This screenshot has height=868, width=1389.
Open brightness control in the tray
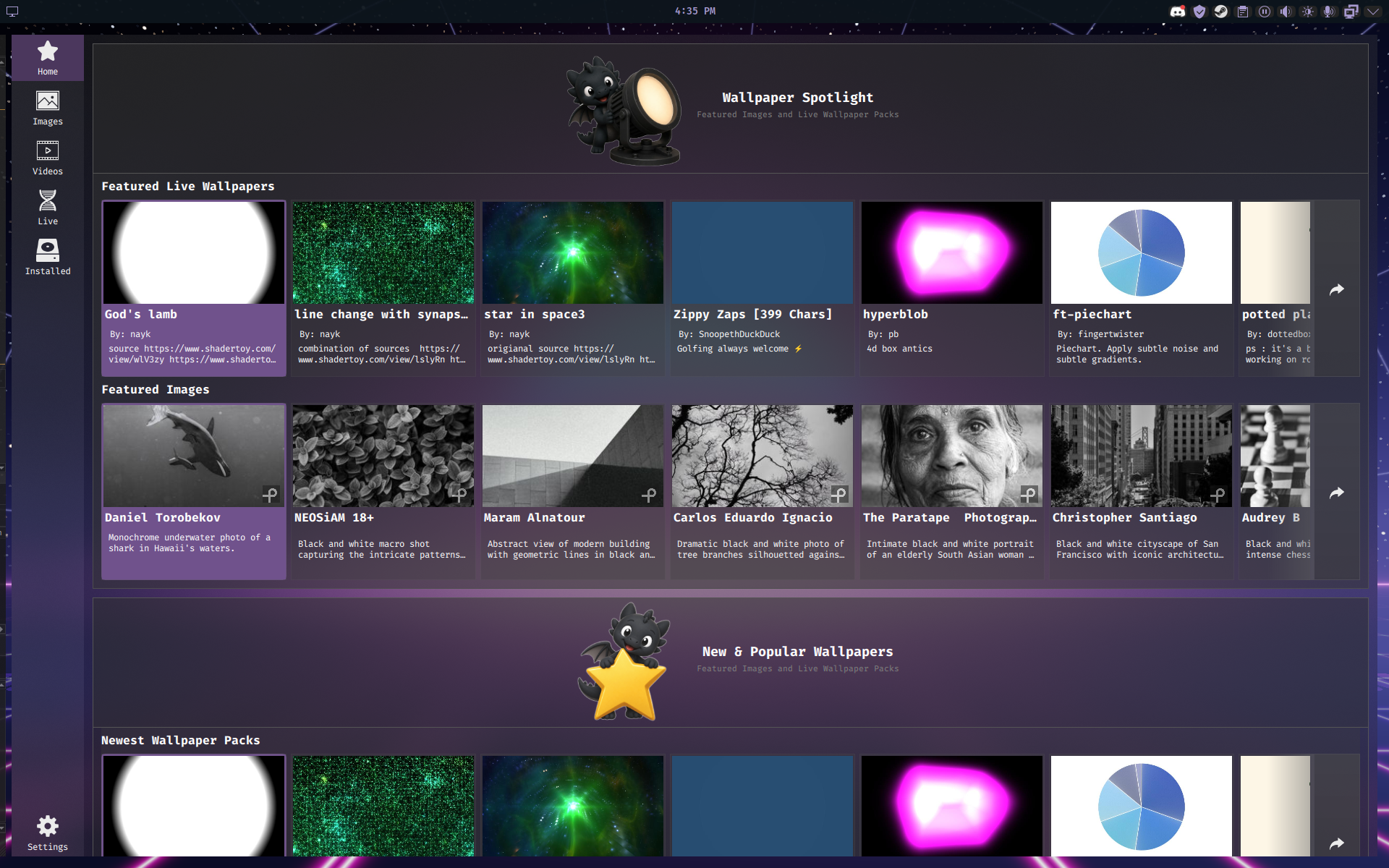pyautogui.click(x=1308, y=12)
